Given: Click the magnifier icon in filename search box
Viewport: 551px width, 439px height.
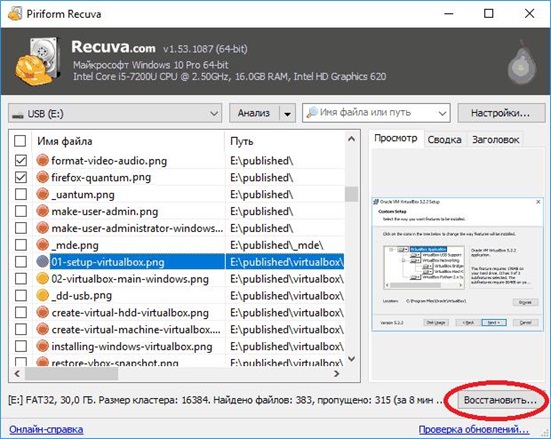Looking at the screenshot, I should click(x=312, y=113).
